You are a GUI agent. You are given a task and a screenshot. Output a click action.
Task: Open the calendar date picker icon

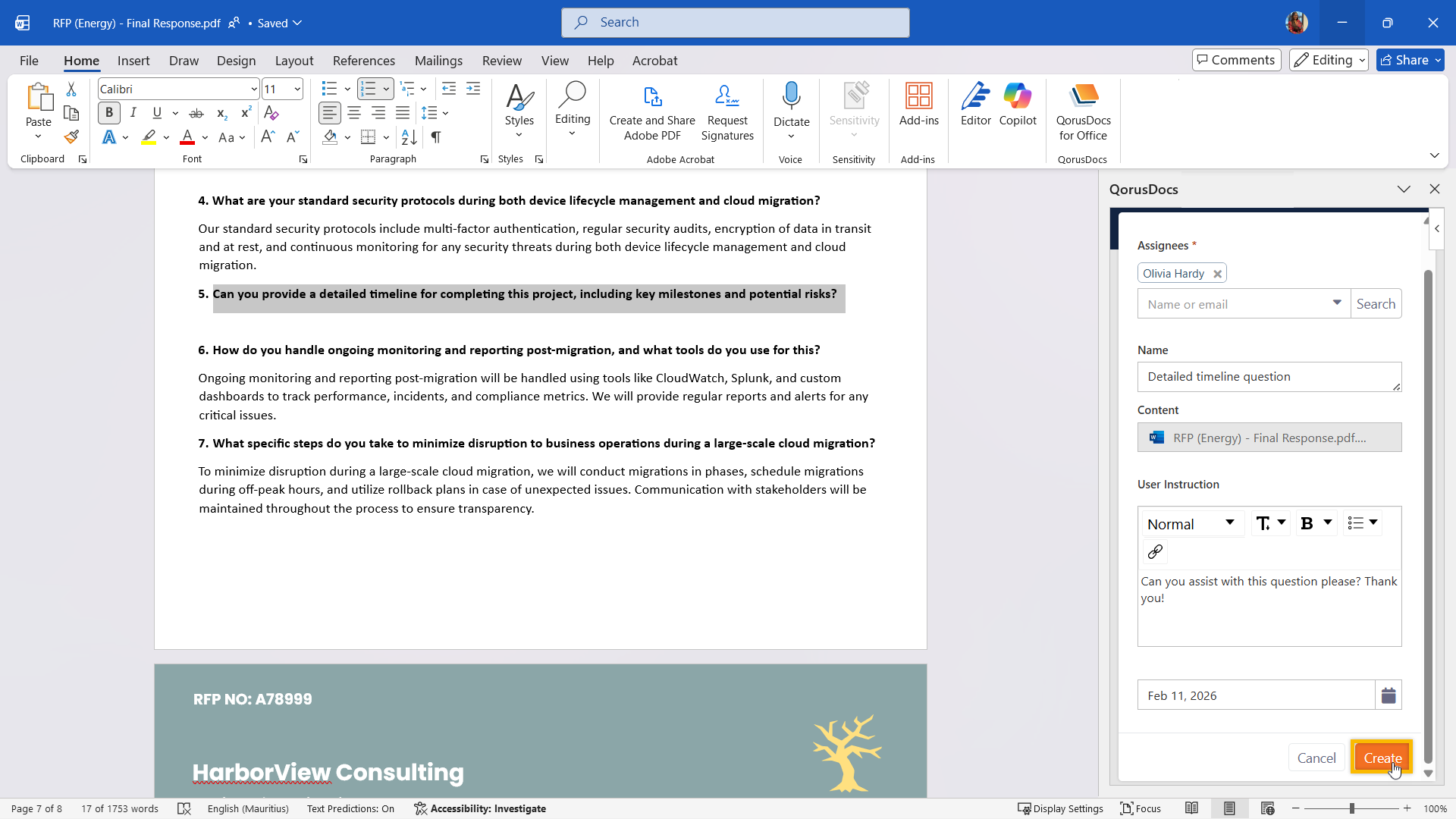(1389, 695)
